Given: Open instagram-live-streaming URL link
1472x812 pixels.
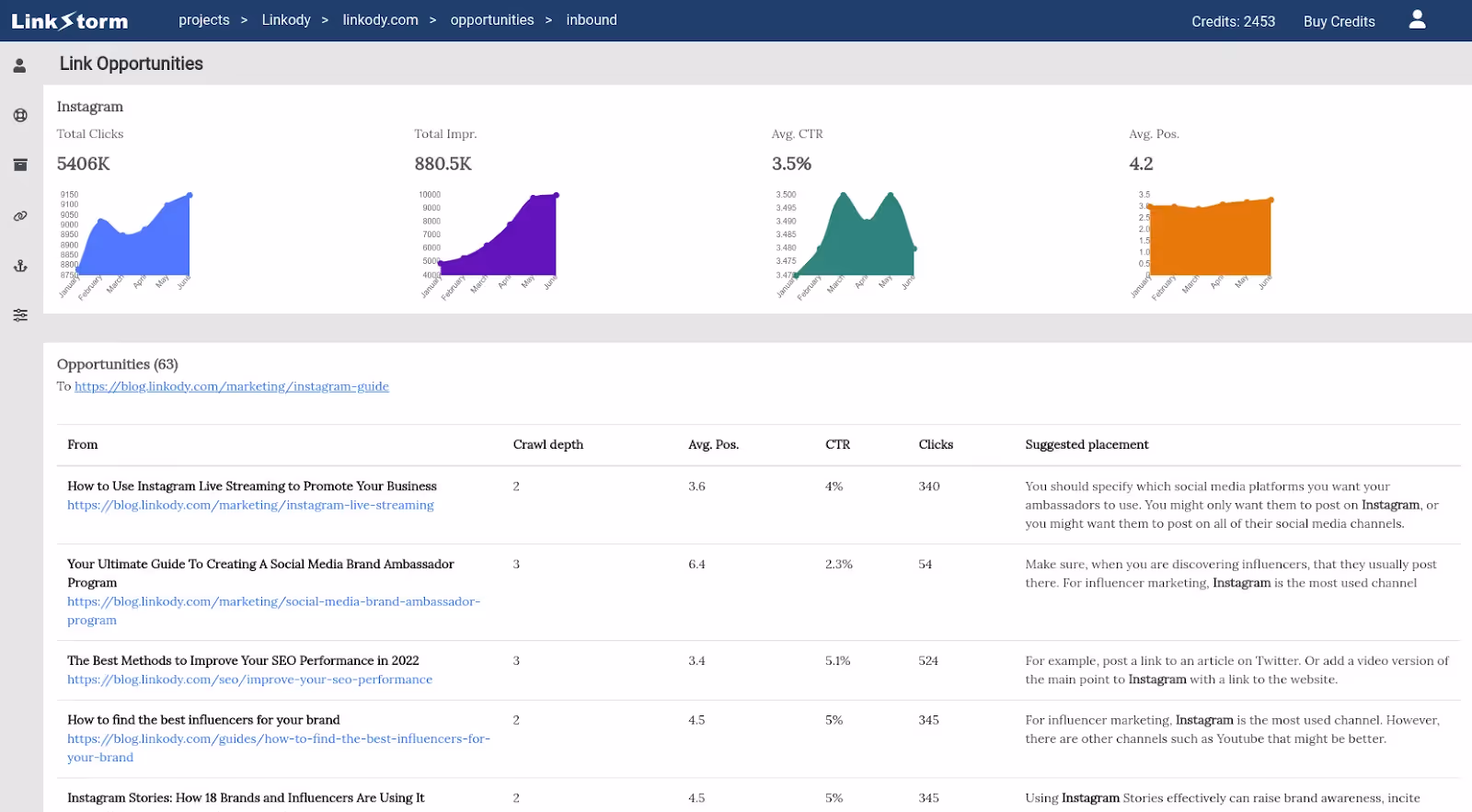Looking at the screenshot, I should (250, 505).
